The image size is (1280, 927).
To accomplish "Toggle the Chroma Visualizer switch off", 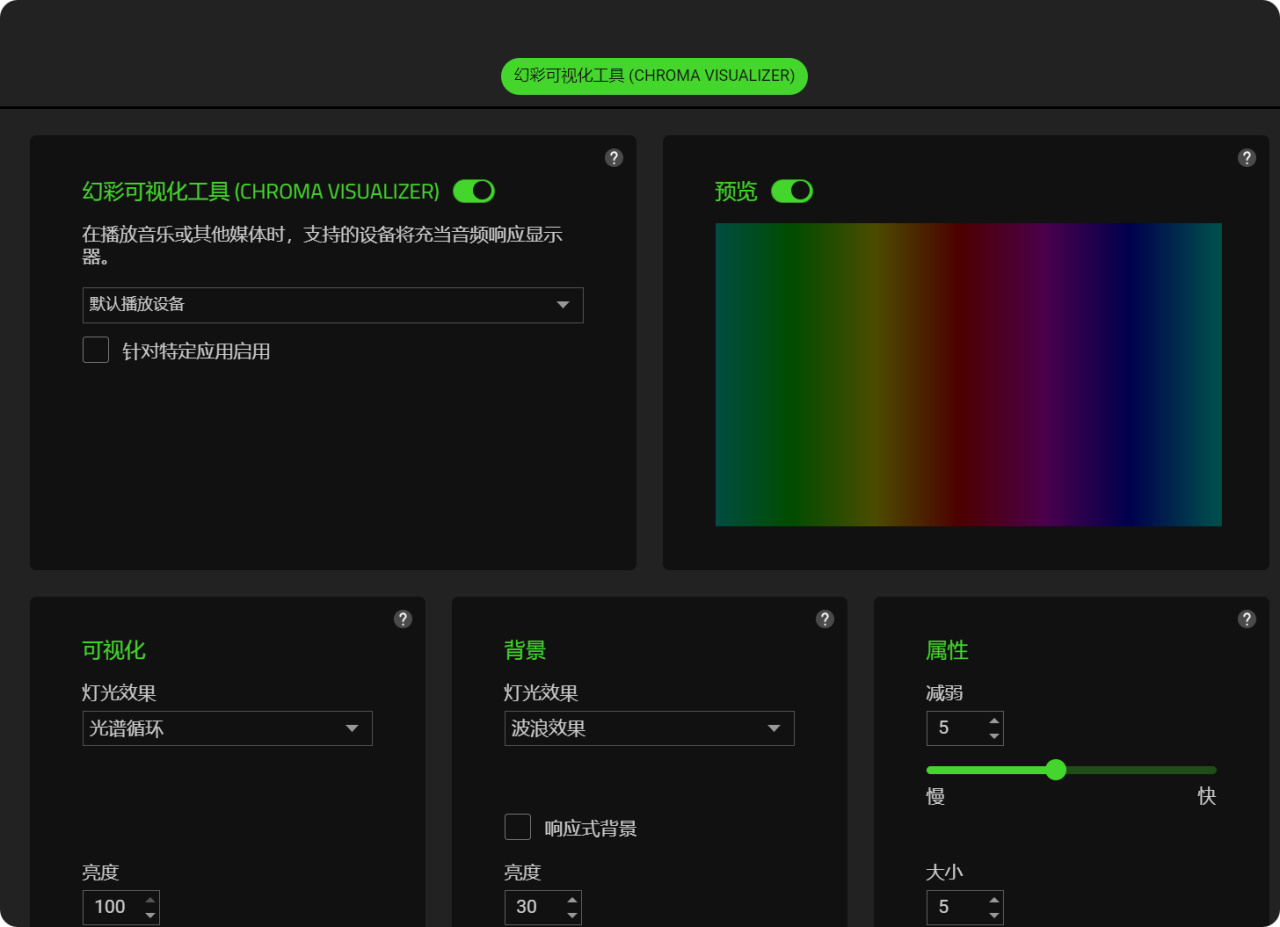I will tap(474, 191).
